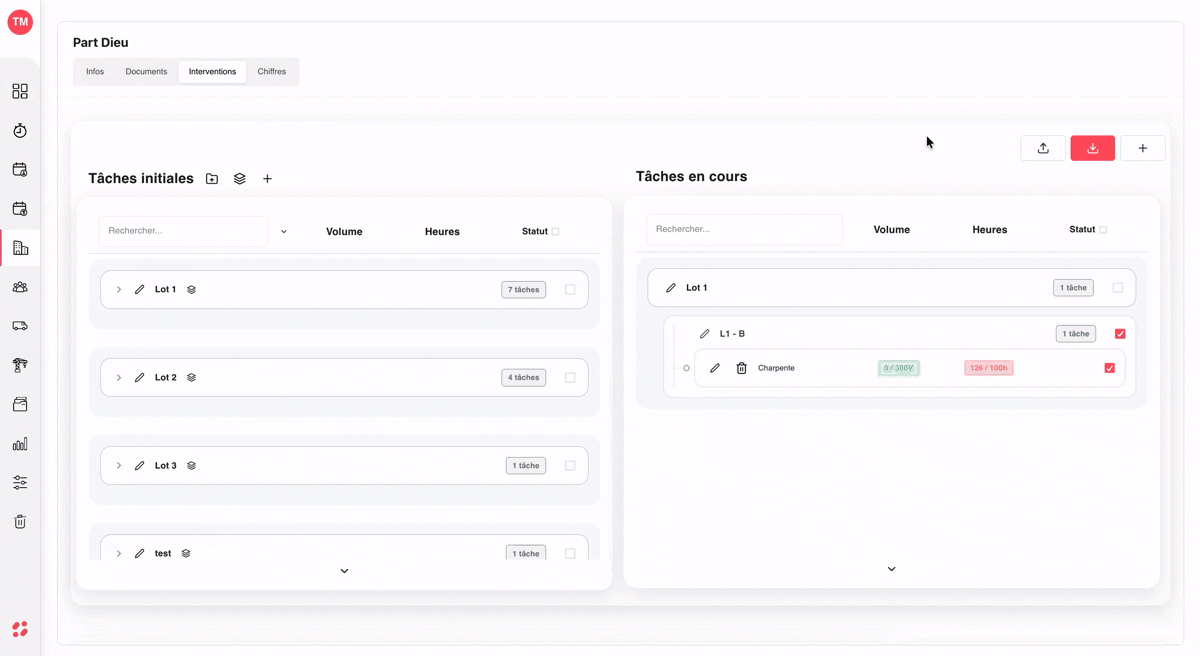Open the stopwatch timer icon in sidebar

20,131
